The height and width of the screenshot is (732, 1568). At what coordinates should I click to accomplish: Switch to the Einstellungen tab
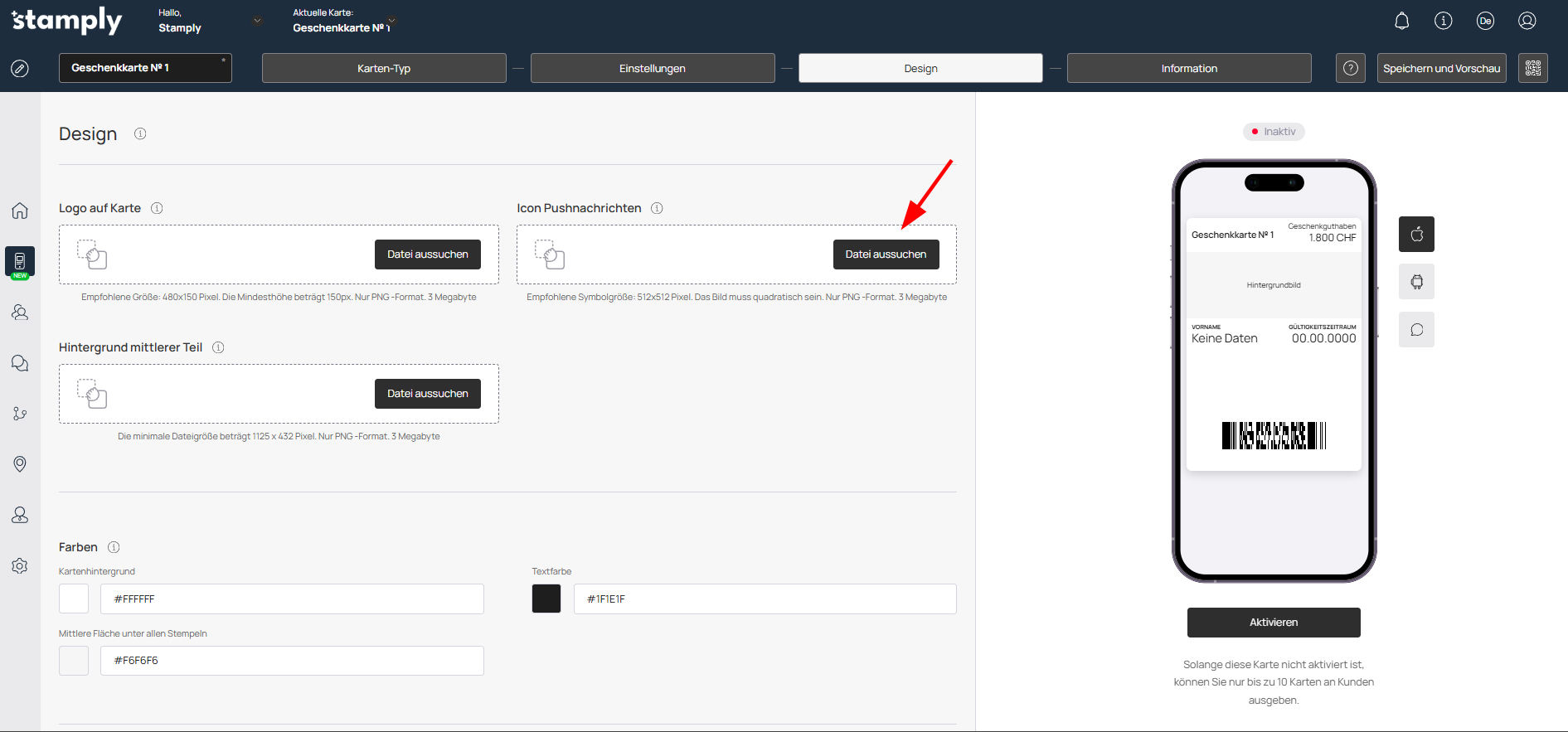pyautogui.click(x=652, y=68)
